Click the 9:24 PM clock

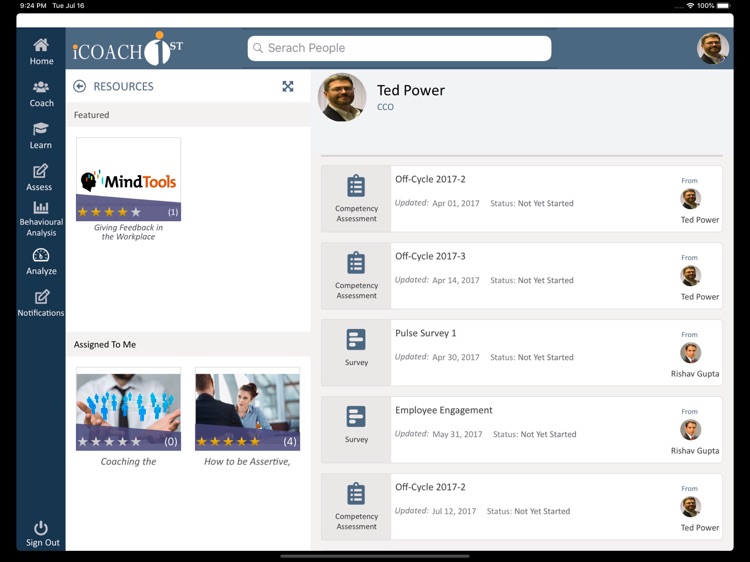pos(33,6)
